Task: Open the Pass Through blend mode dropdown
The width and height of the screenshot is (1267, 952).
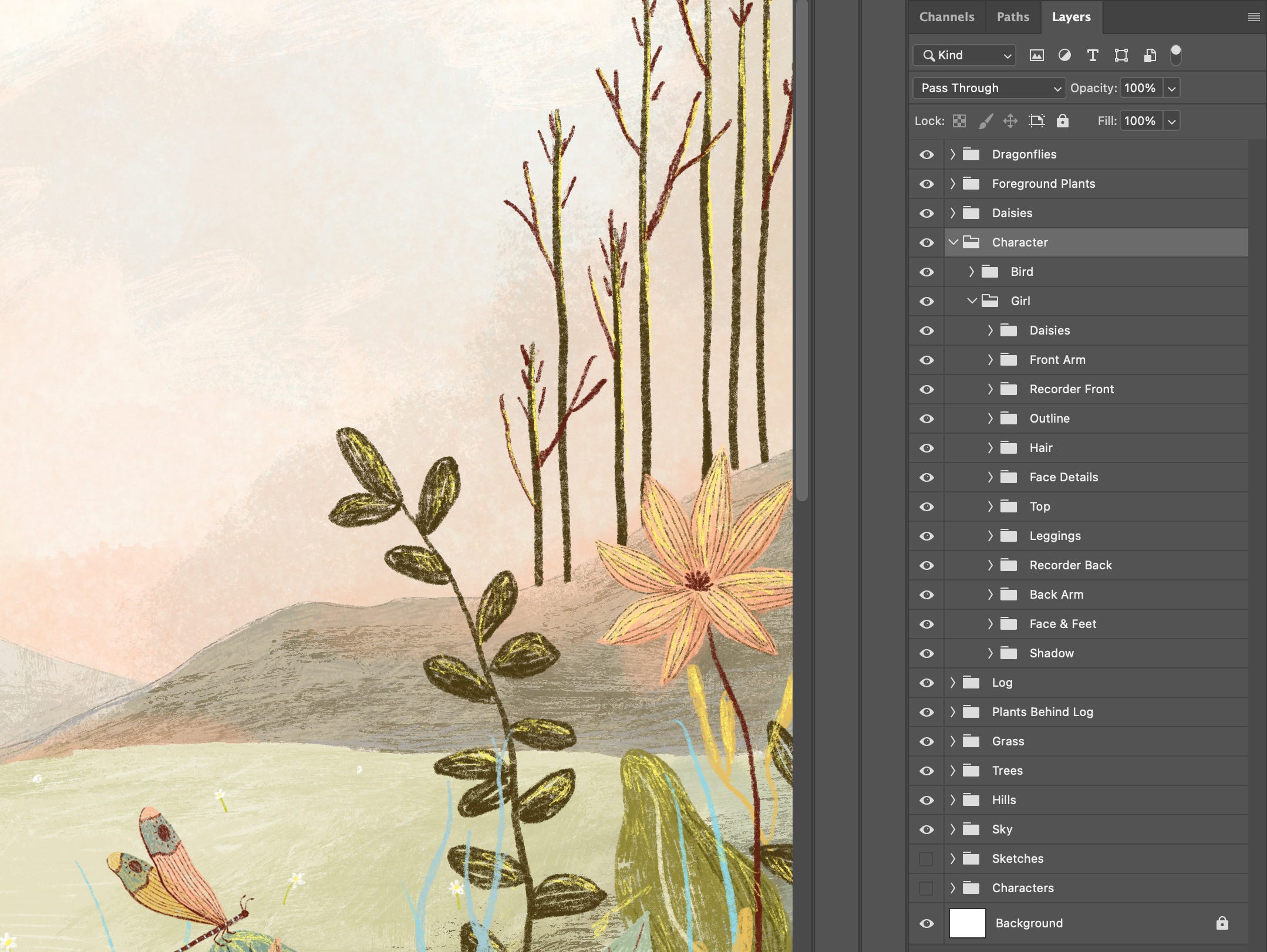Action: click(989, 88)
